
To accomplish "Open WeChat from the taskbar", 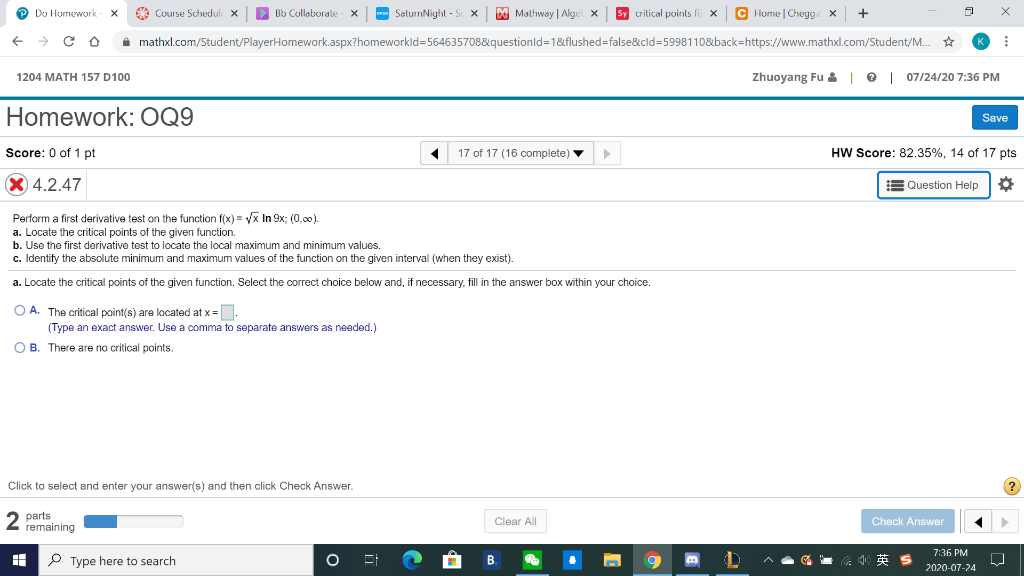I will point(530,560).
